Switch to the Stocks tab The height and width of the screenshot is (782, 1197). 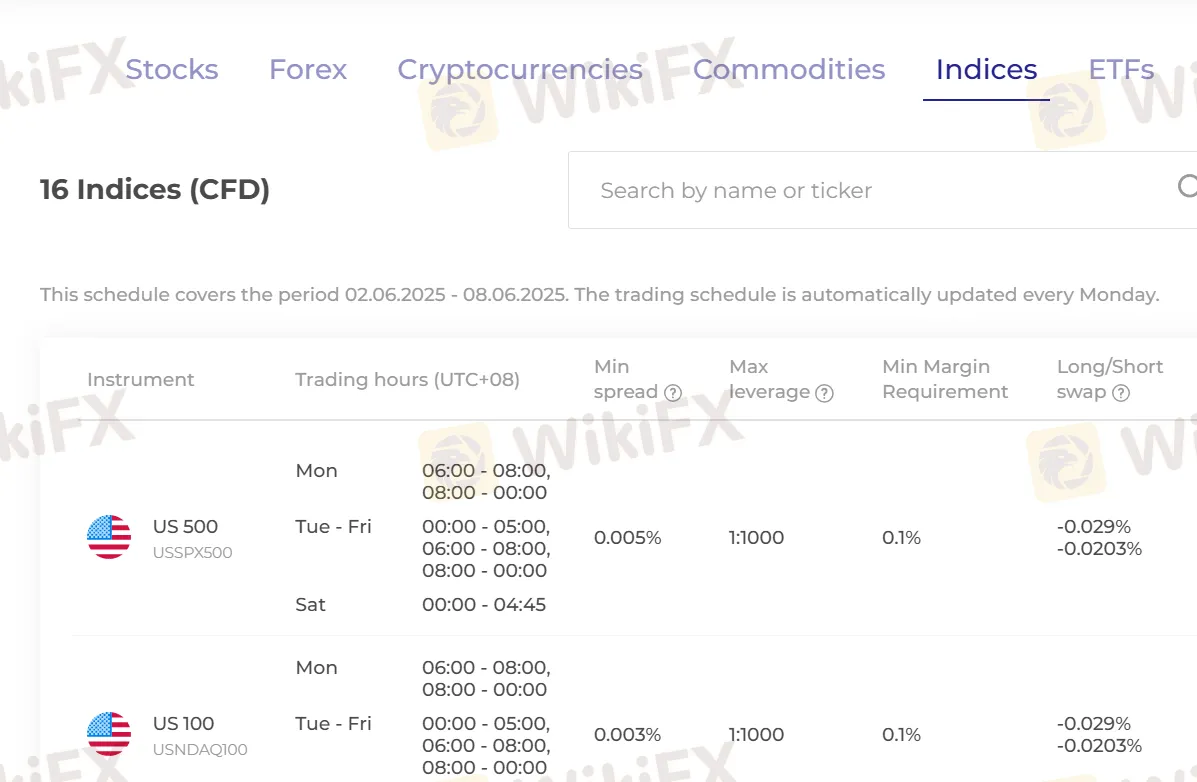172,69
